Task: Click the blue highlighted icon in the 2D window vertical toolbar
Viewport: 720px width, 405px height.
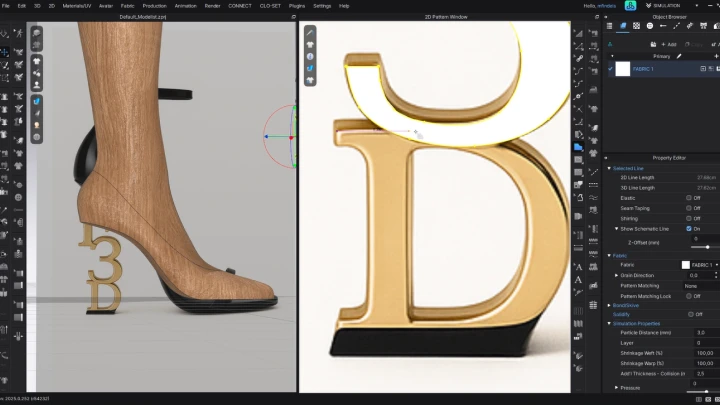Action: [310, 68]
